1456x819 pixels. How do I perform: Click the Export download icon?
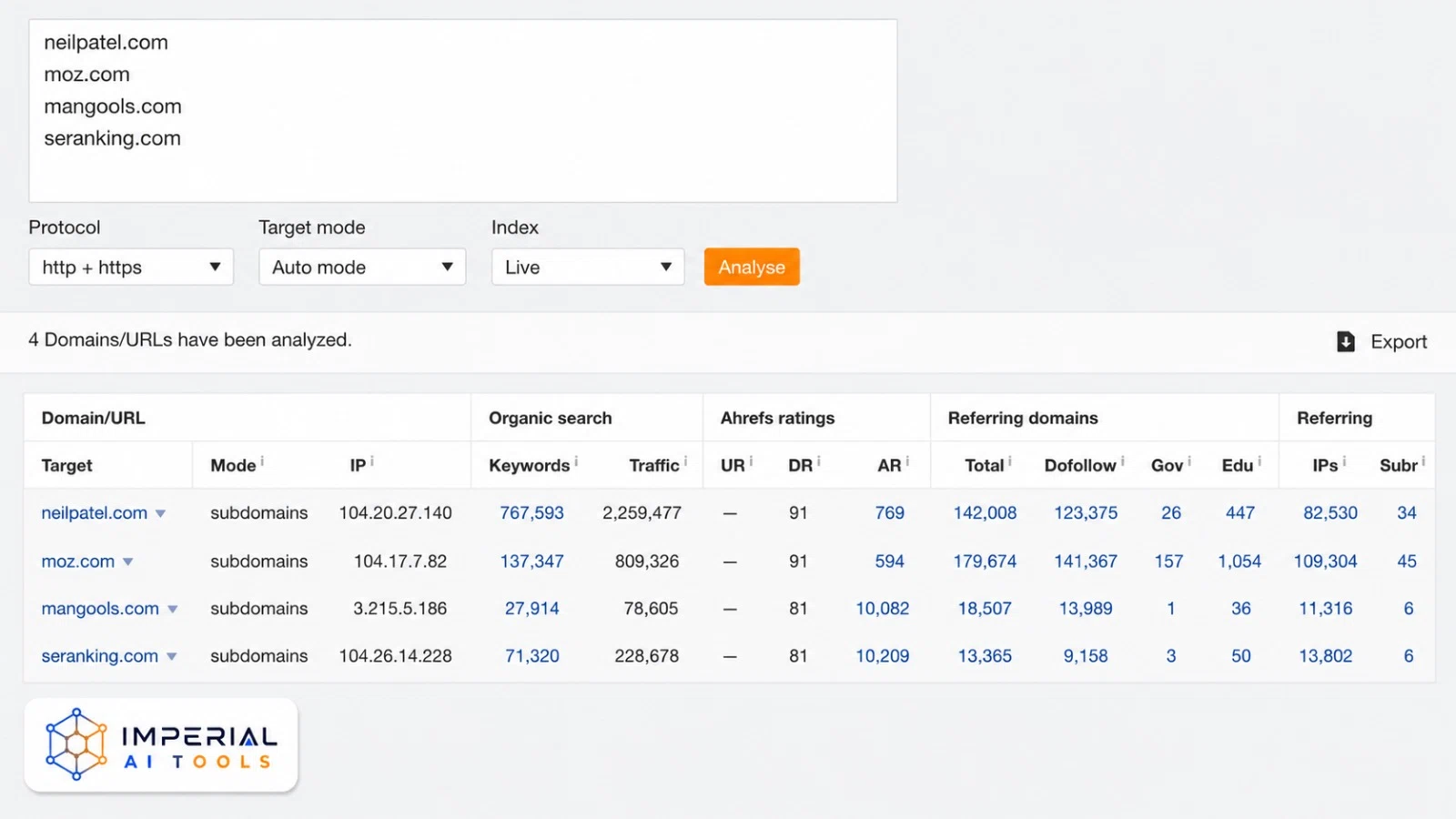1346,341
